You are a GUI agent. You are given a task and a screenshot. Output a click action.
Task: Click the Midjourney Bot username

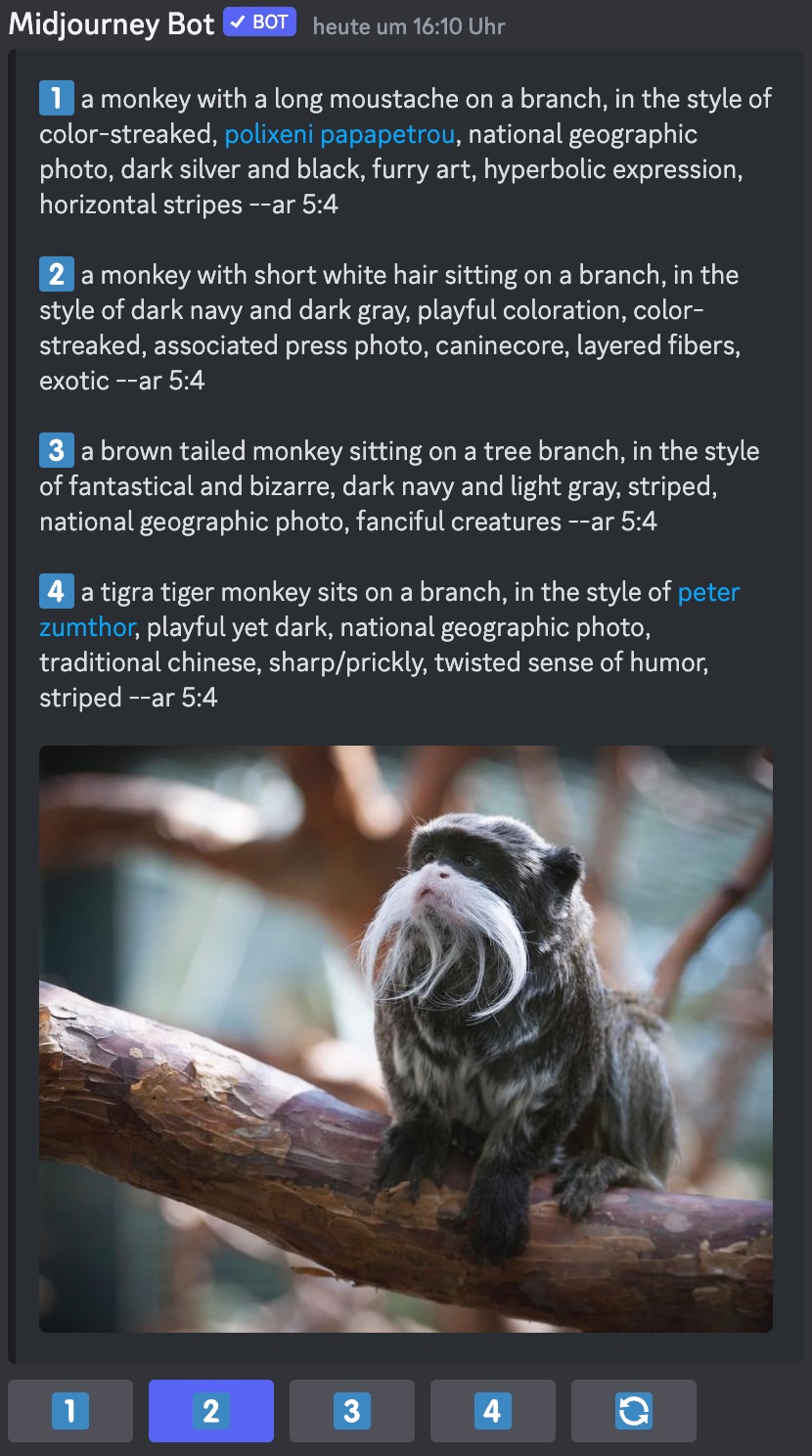pyautogui.click(x=111, y=23)
